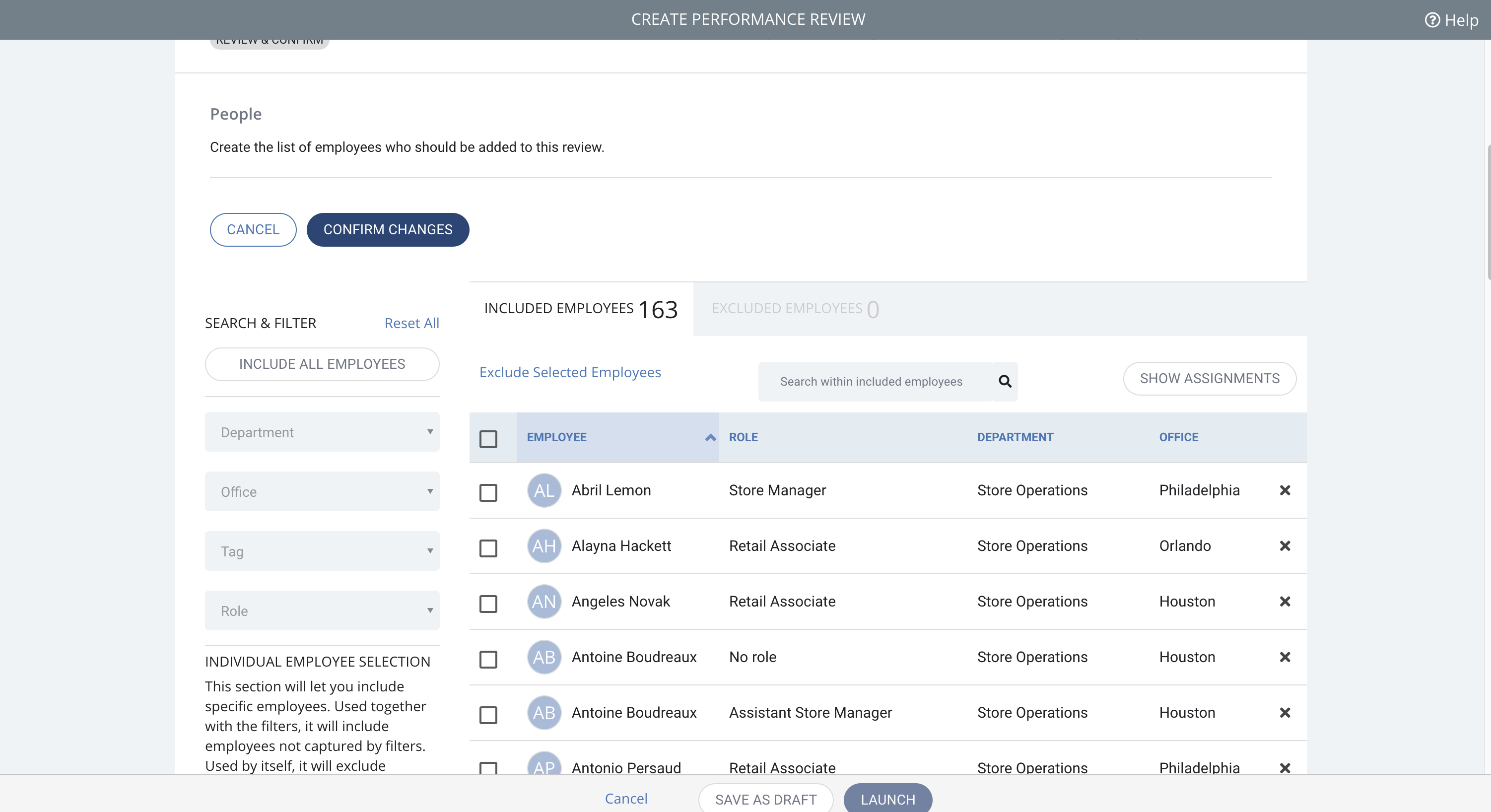Check the box for Angeles Novak
Image resolution: width=1491 pixels, height=812 pixels.
pyautogui.click(x=488, y=604)
